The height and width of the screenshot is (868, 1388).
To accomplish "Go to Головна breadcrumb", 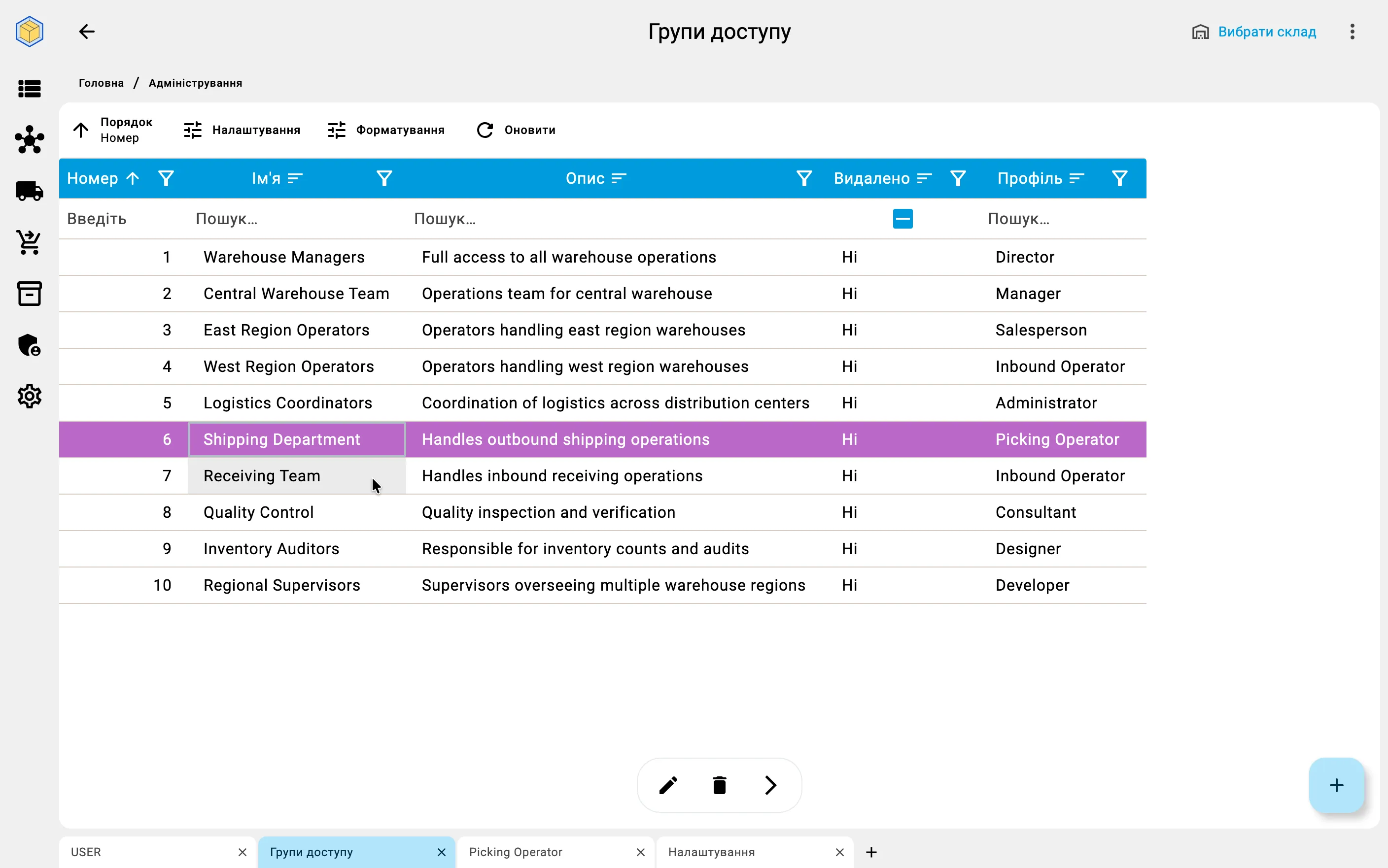I will (101, 83).
